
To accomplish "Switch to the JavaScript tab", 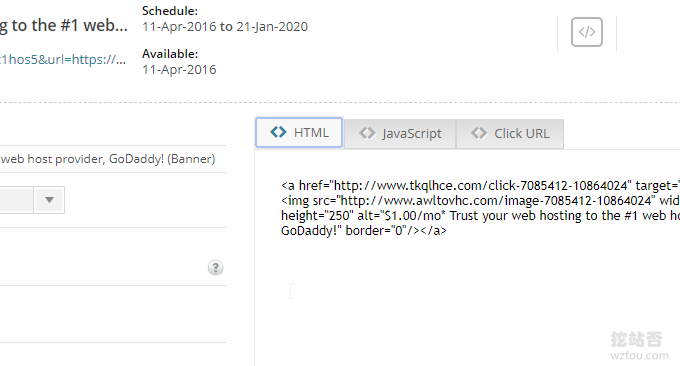I will tap(400, 134).
